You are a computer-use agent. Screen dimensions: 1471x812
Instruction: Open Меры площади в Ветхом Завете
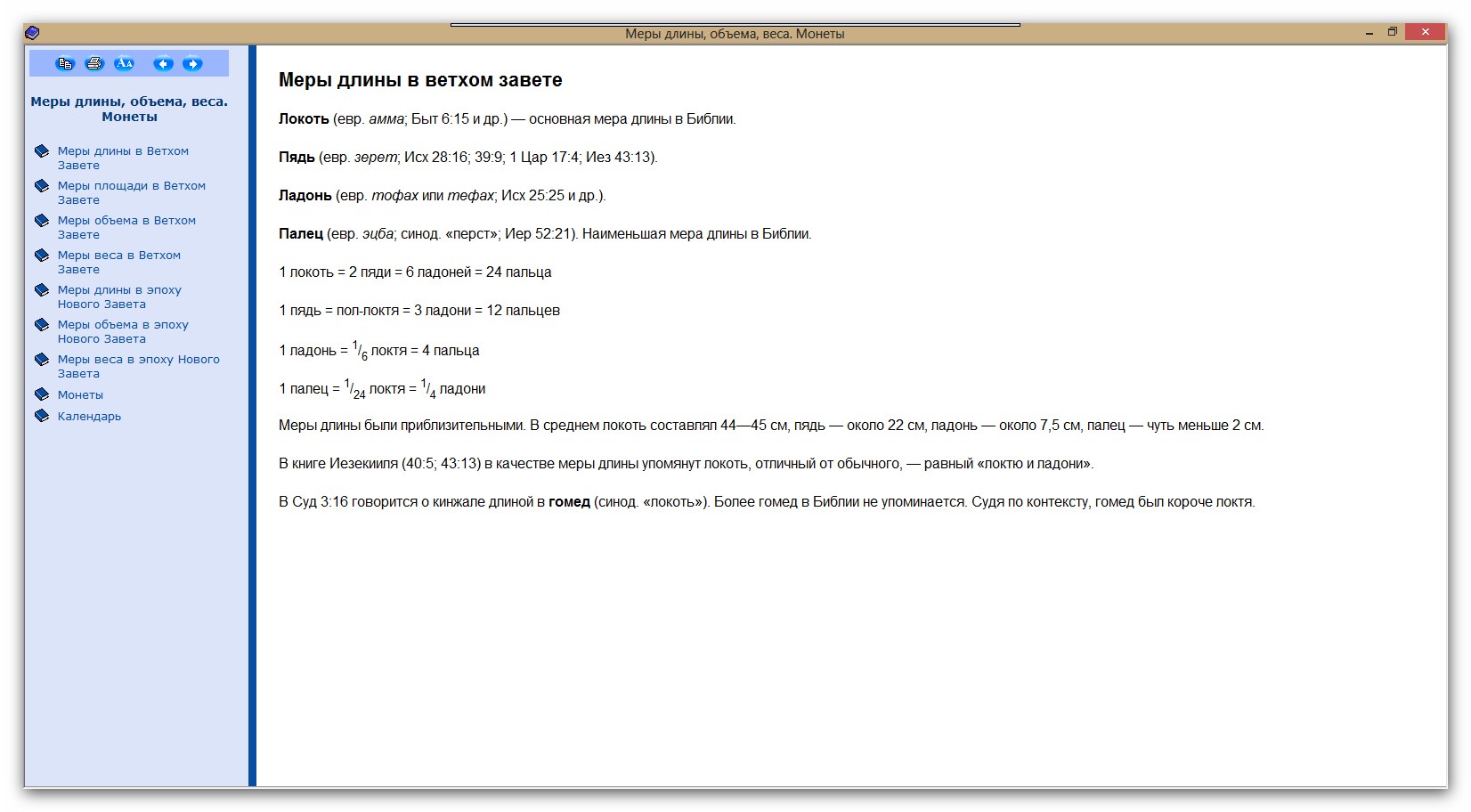(131, 192)
